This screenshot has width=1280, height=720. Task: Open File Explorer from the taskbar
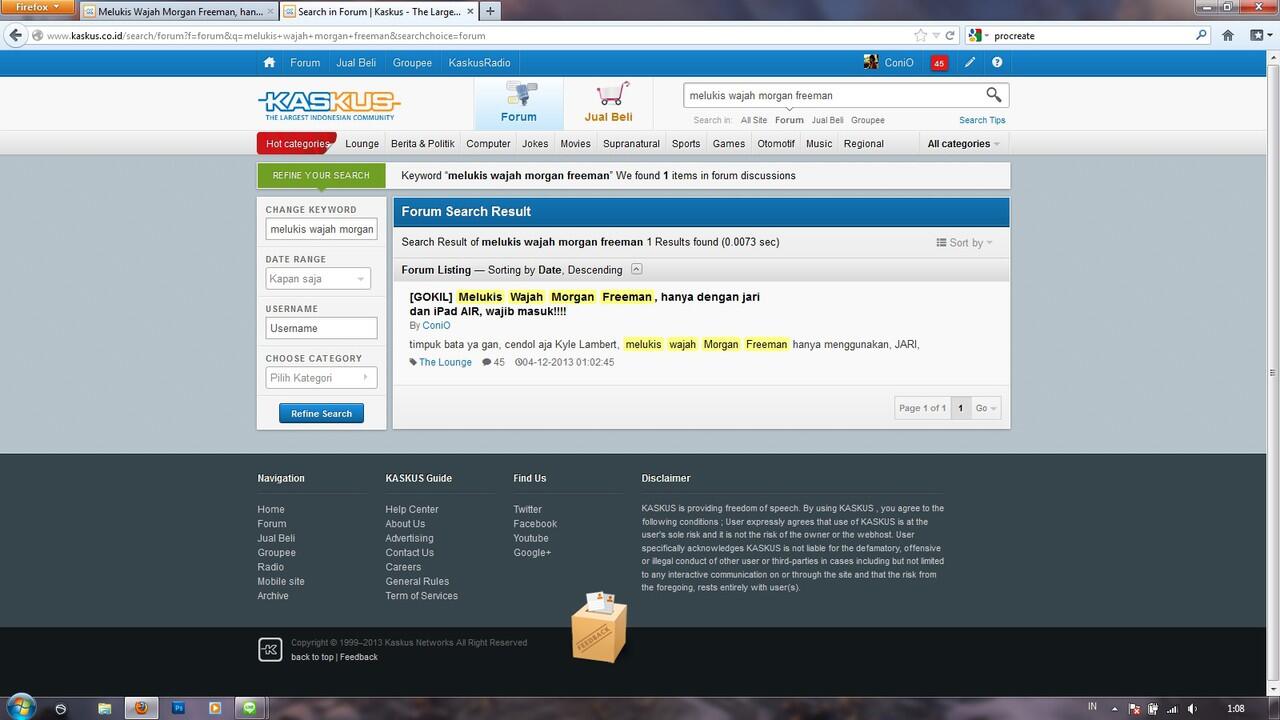(104, 708)
